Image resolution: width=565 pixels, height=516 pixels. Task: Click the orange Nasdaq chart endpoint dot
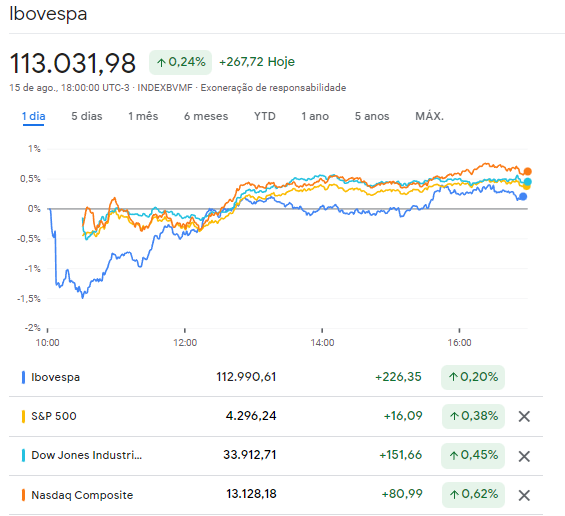tap(528, 171)
